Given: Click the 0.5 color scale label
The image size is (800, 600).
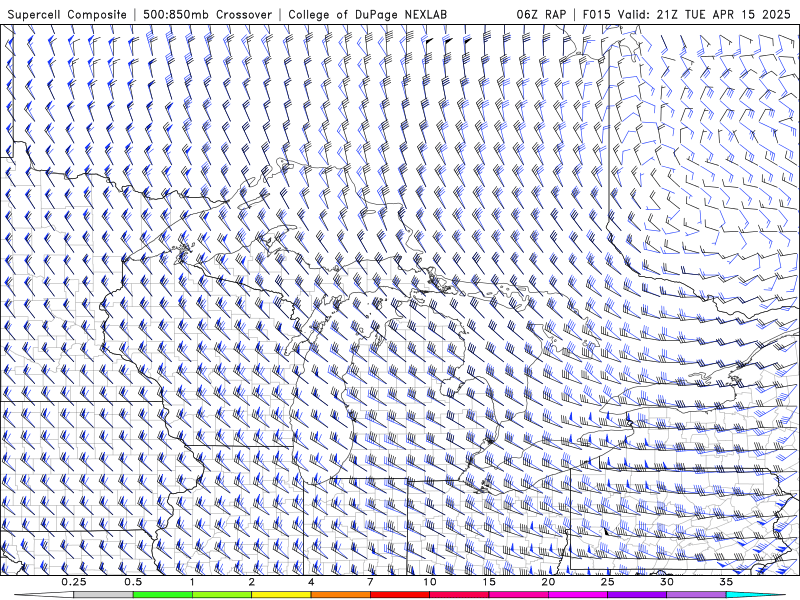Looking at the screenshot, I should [133, 582].
